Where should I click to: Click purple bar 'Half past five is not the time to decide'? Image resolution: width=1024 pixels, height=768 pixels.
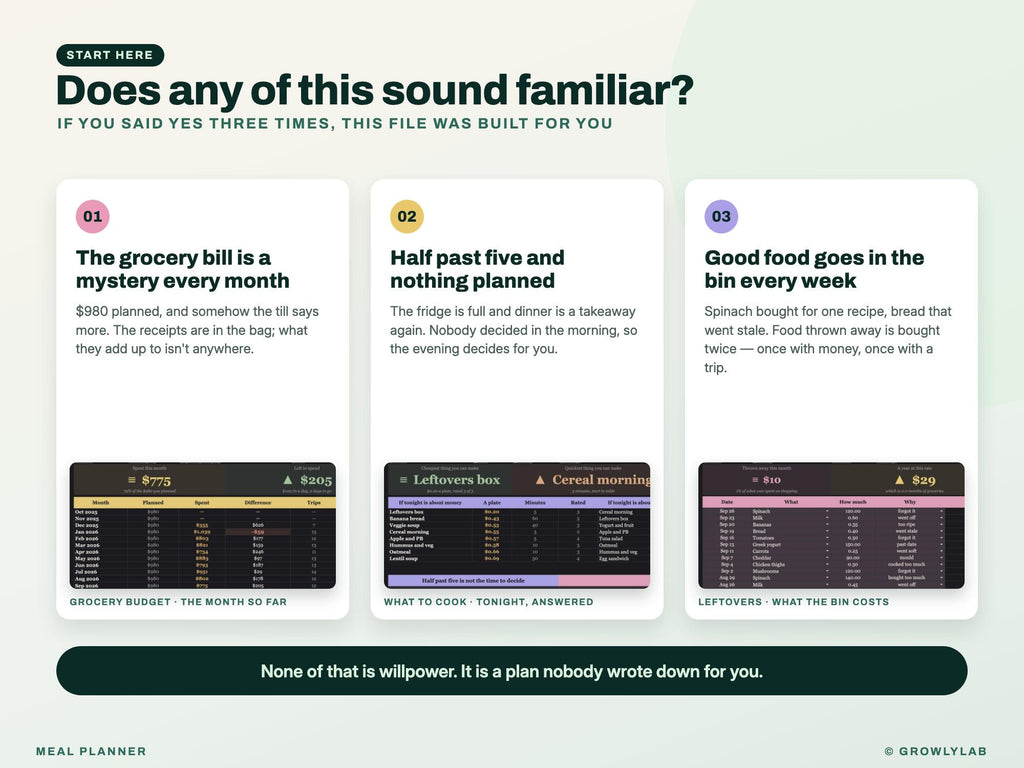[x=473, y=581]
